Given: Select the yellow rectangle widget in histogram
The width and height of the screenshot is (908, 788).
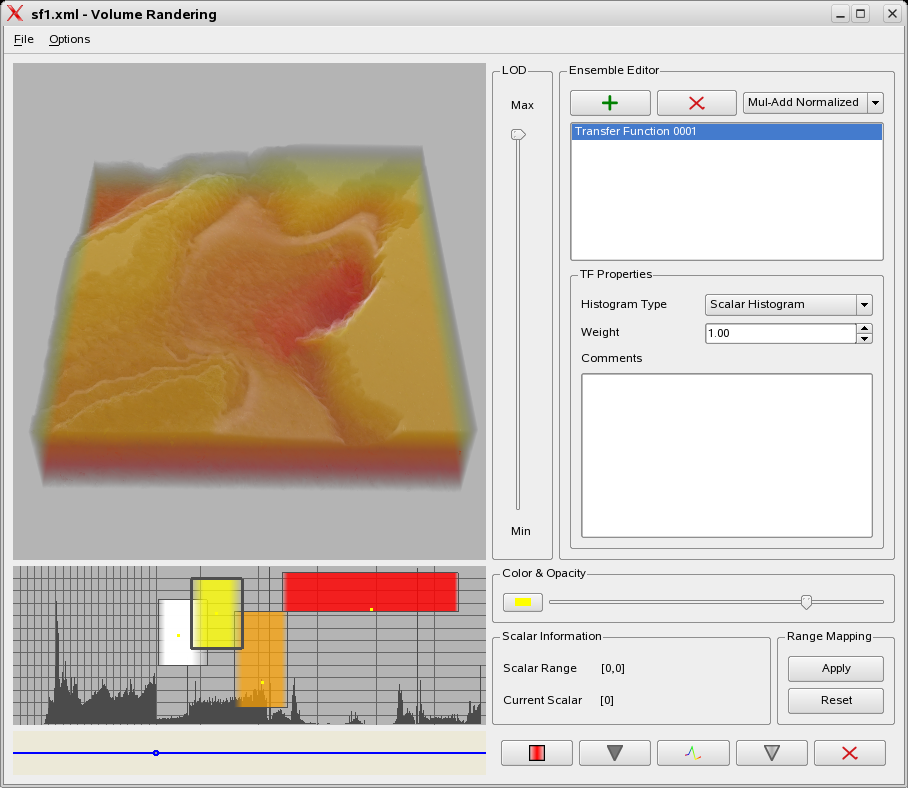Looking at the screenshot, I should point(217,613).
